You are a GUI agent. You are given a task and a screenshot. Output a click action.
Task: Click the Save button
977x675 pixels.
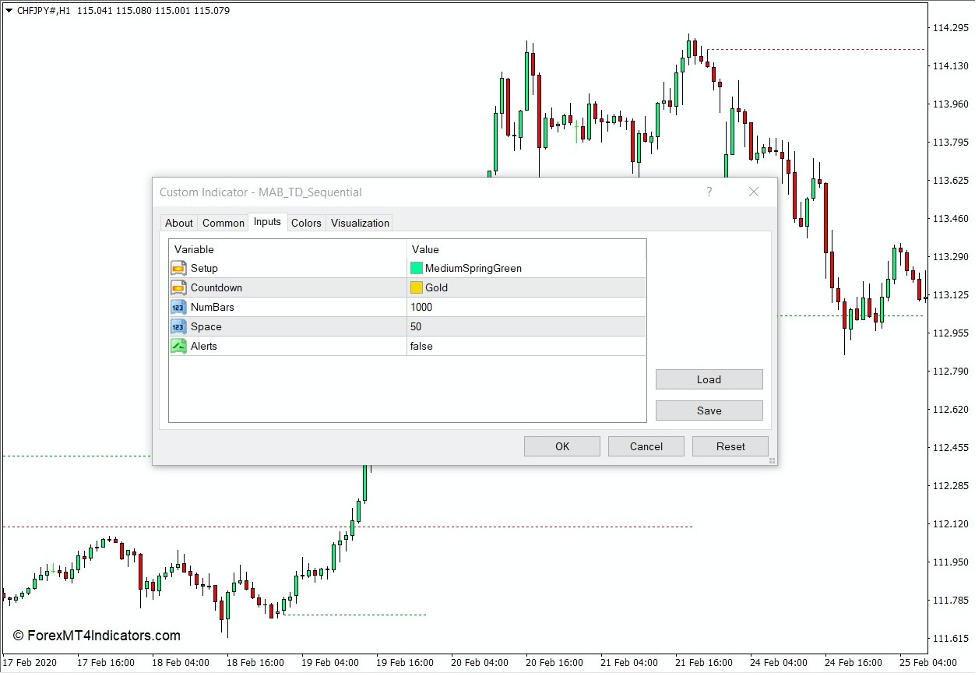coord(708,410)
